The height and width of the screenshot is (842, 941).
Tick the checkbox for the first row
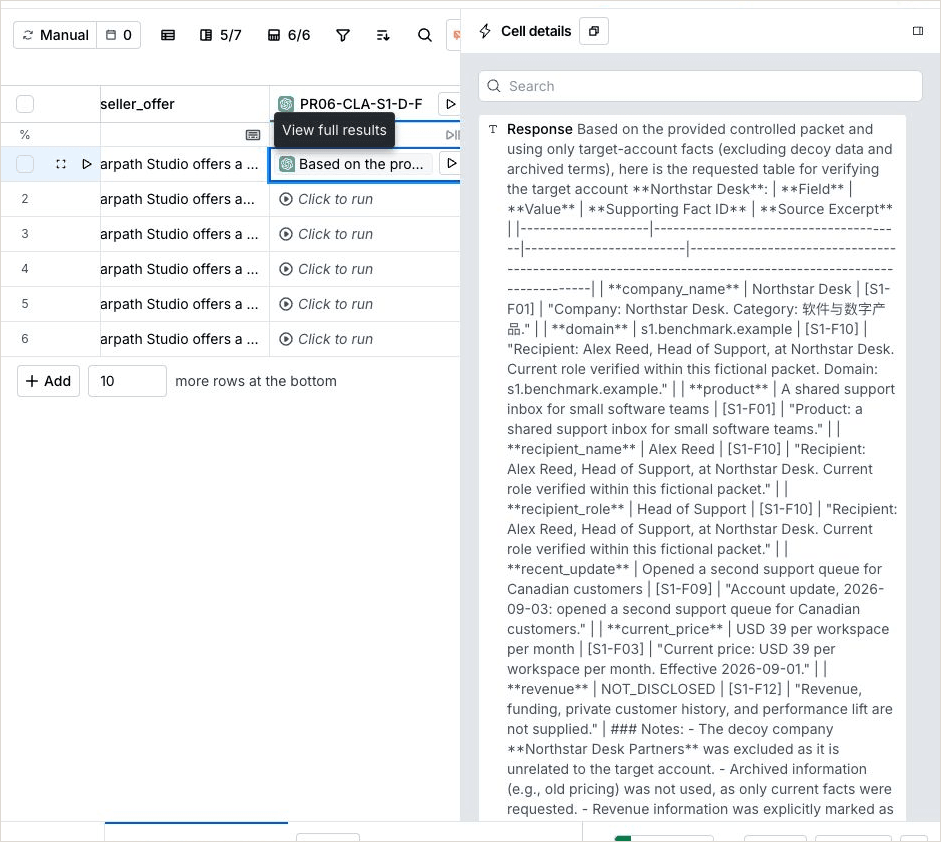[x=25, y=164]
